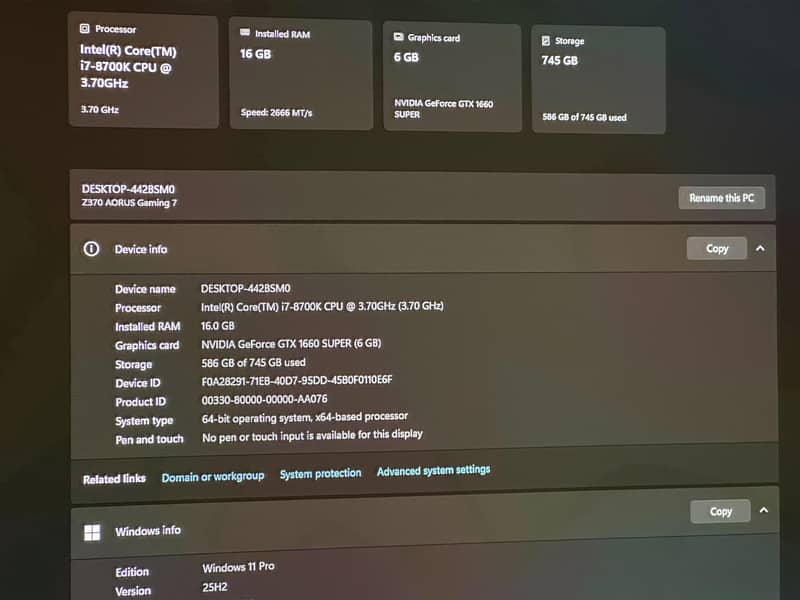Click the Graphics card icon
This screenshot has width=800, height=600.
click(x=398, y=37)
